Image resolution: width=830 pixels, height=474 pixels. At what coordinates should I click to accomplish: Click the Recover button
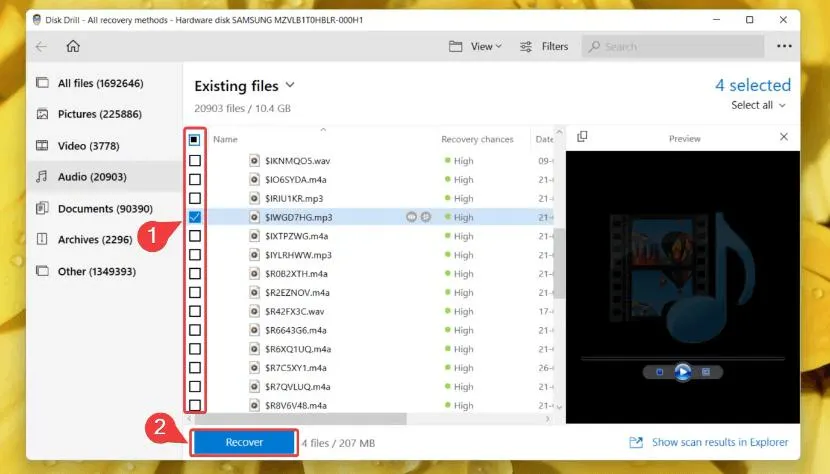(244, 442)
